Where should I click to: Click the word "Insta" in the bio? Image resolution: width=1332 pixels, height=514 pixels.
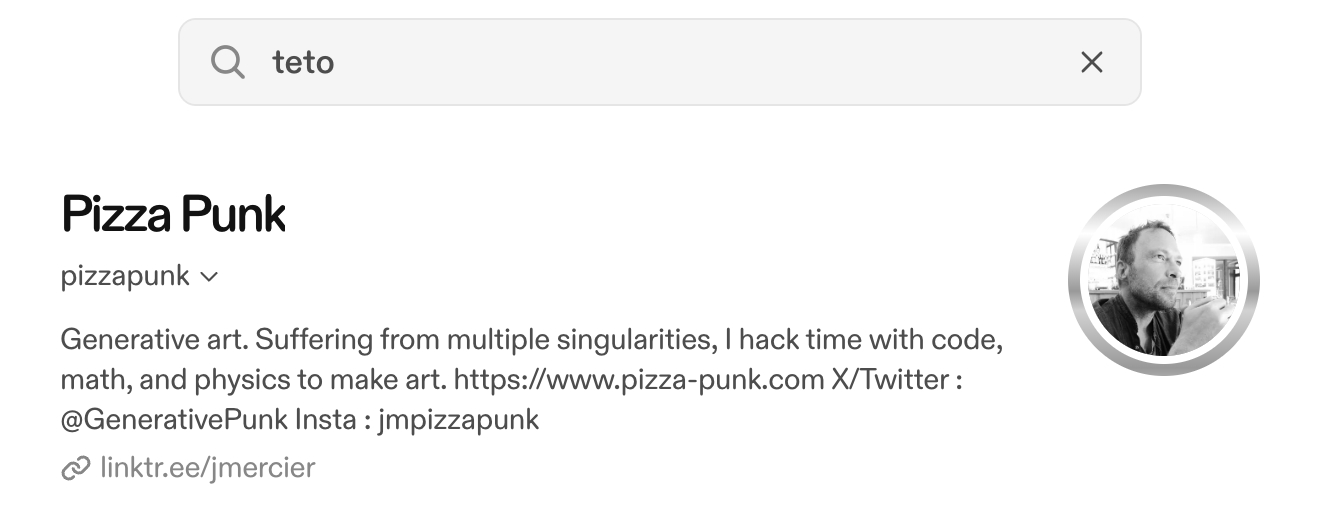(324, 420)
